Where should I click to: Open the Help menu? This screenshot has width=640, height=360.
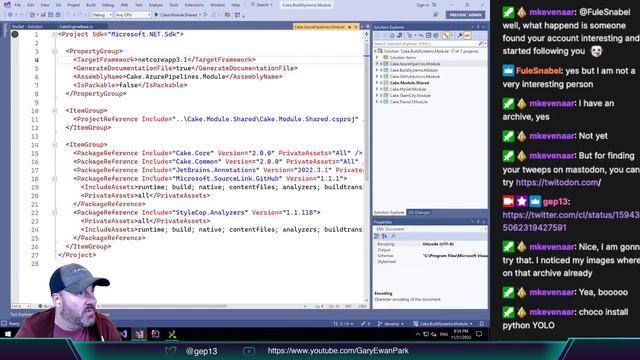(x=236, y=5)
